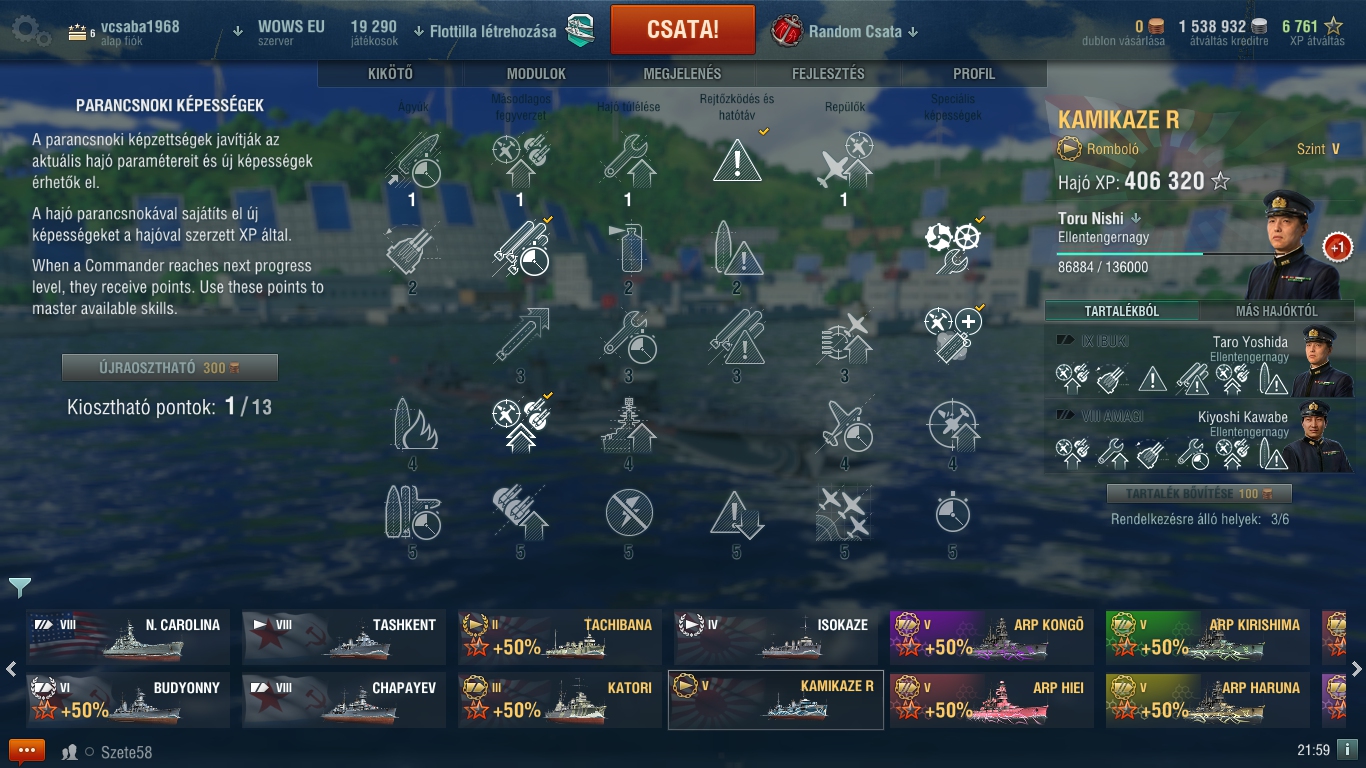Start battle with the CSATA! button

click(x=683, y=30)
